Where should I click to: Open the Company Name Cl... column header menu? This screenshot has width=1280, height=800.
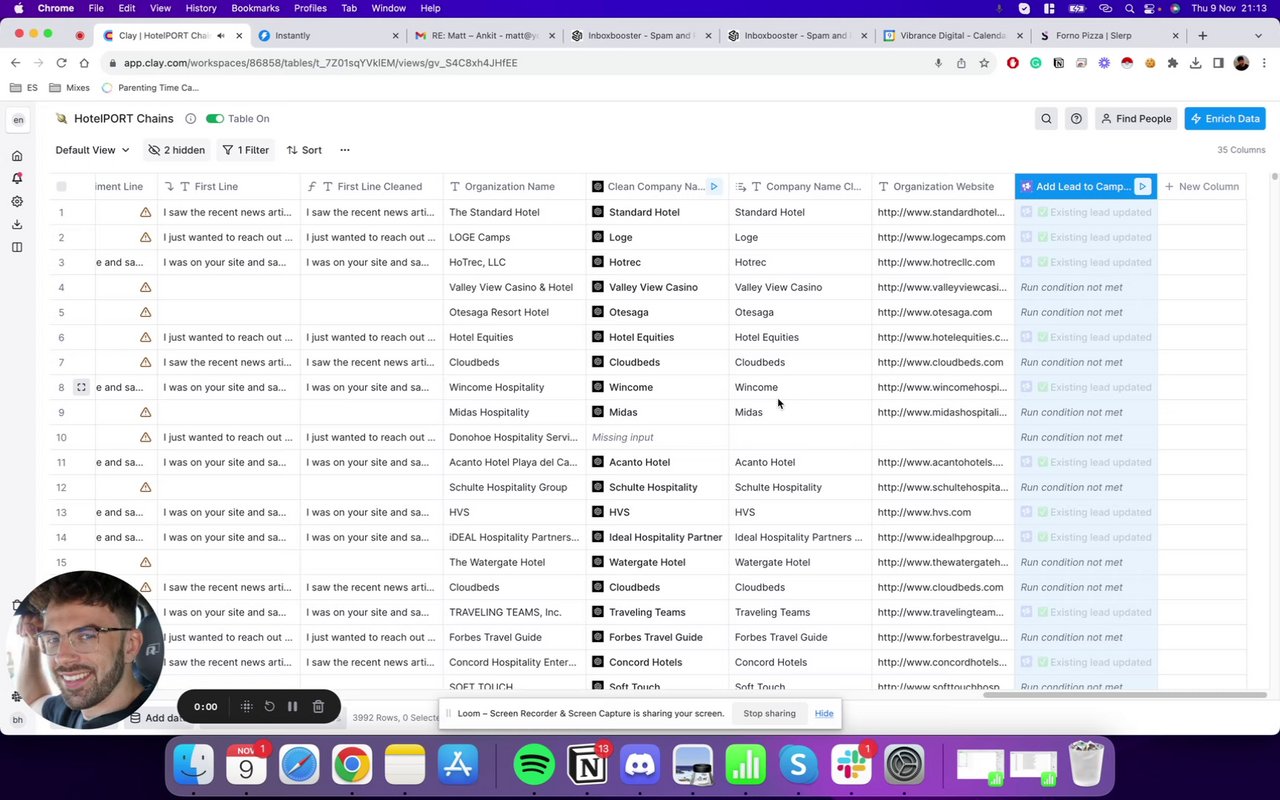click(800, 186)
